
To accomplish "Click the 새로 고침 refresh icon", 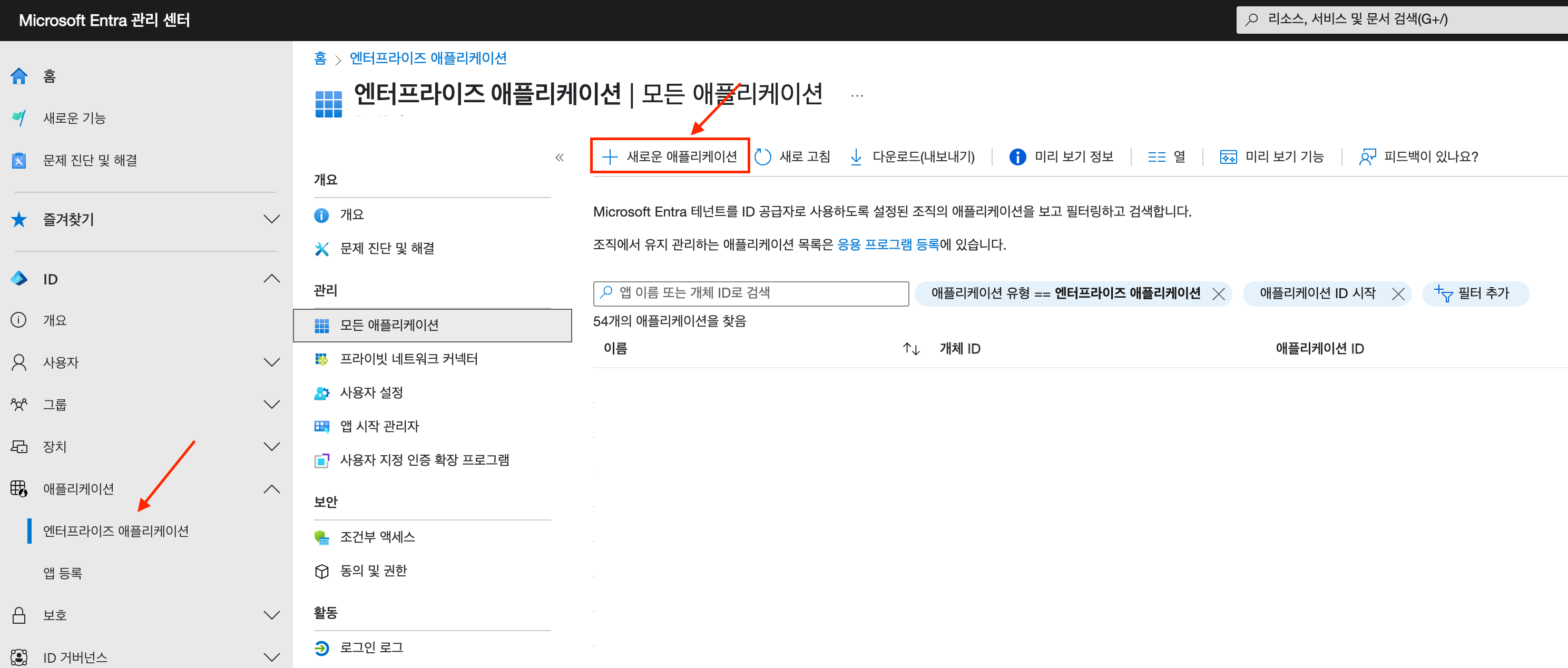I will [x=763, y=157].
